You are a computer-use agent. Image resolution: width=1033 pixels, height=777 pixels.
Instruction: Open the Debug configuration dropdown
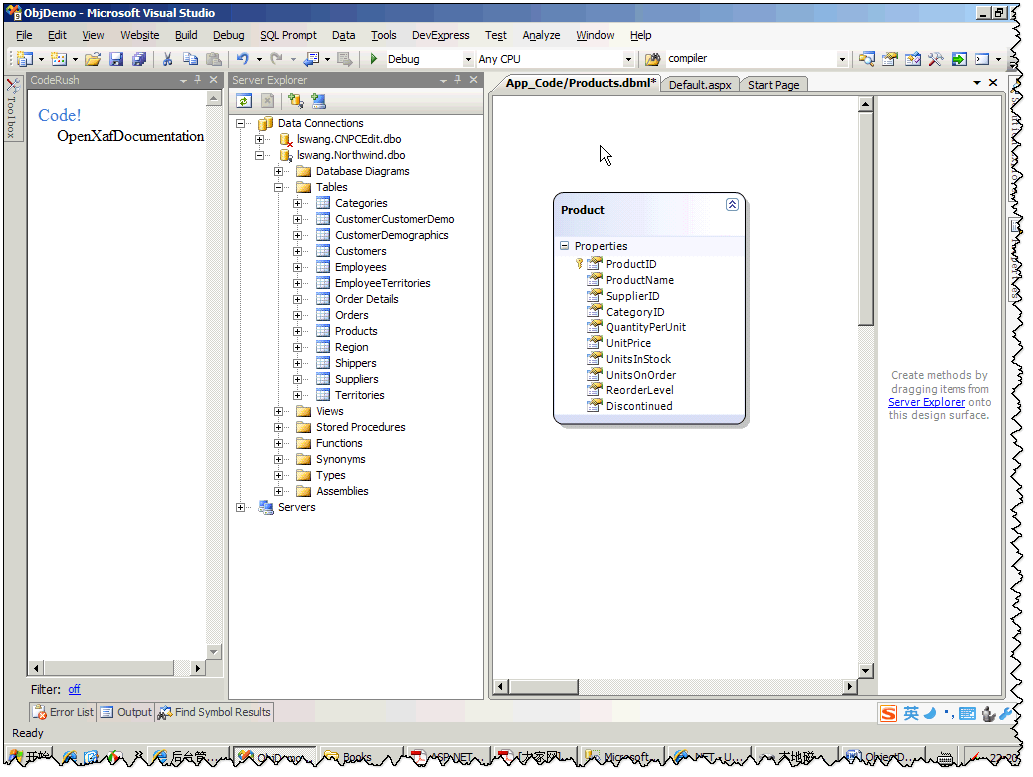click(468, 59)
